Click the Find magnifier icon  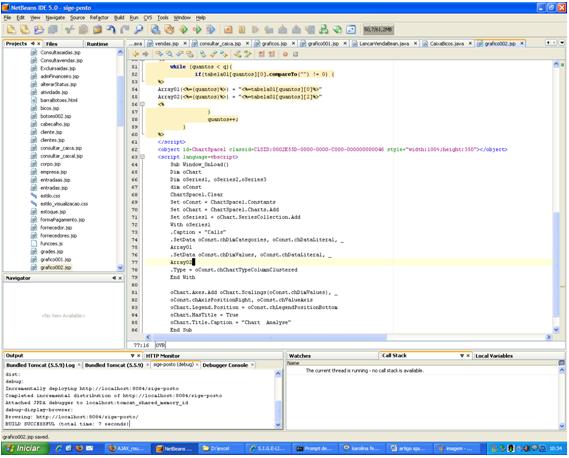[x=139, y=30]
